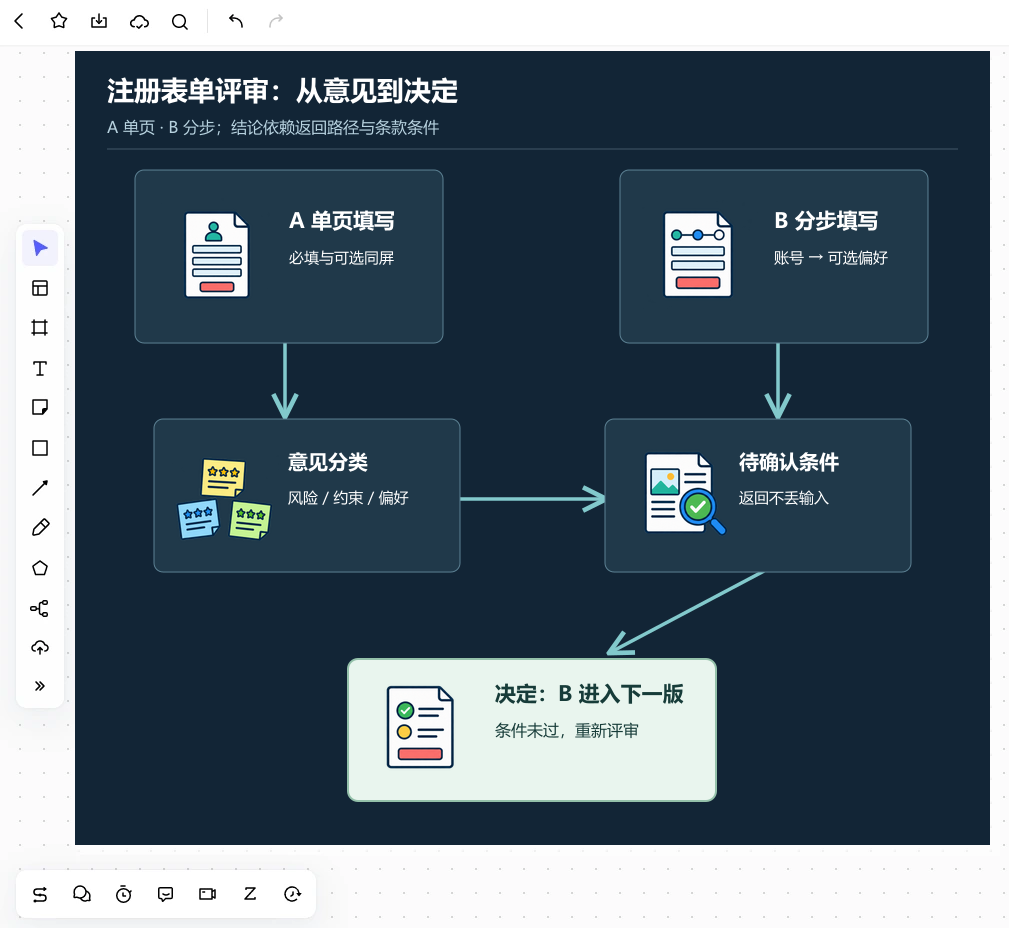Image resolution: width=1009 pixels, height=928 pixels.
Task: Open cloud sync status icon
Action: (x=139, y=22)
